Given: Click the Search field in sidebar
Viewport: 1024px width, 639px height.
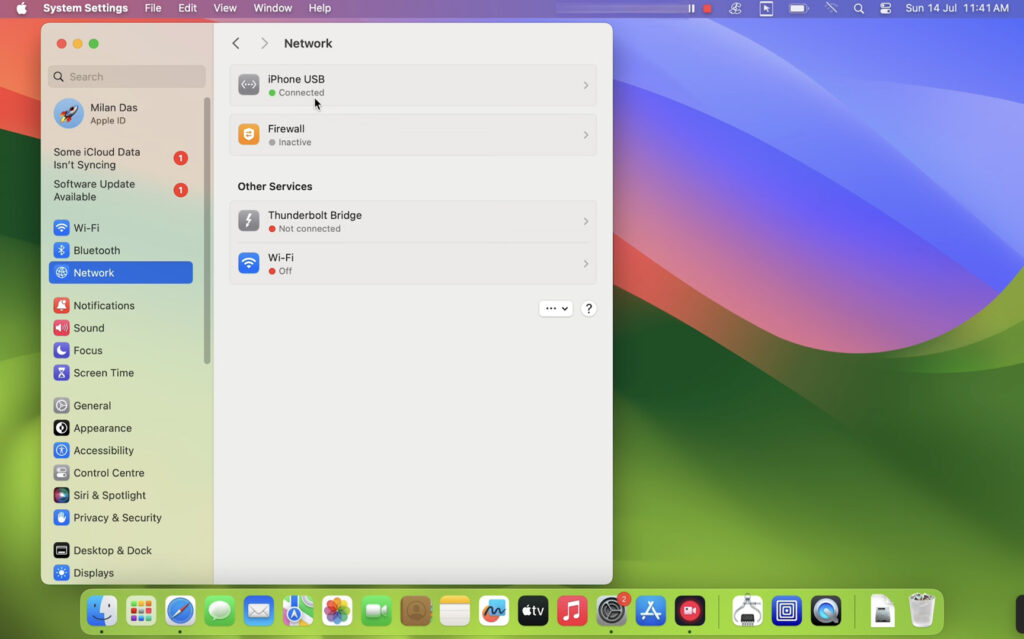Looking at the screenshot, I should pyautogui.click(x=127, y=77).
